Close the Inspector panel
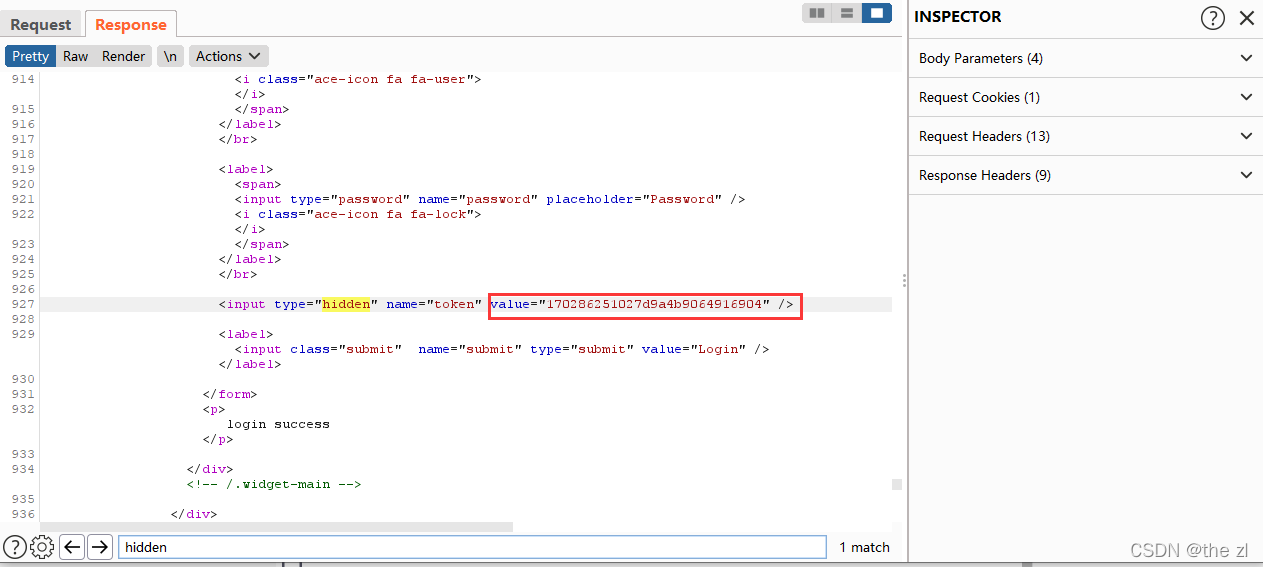The height and width of the screenshot is (567, 1263). click(x=1246, y=17)
